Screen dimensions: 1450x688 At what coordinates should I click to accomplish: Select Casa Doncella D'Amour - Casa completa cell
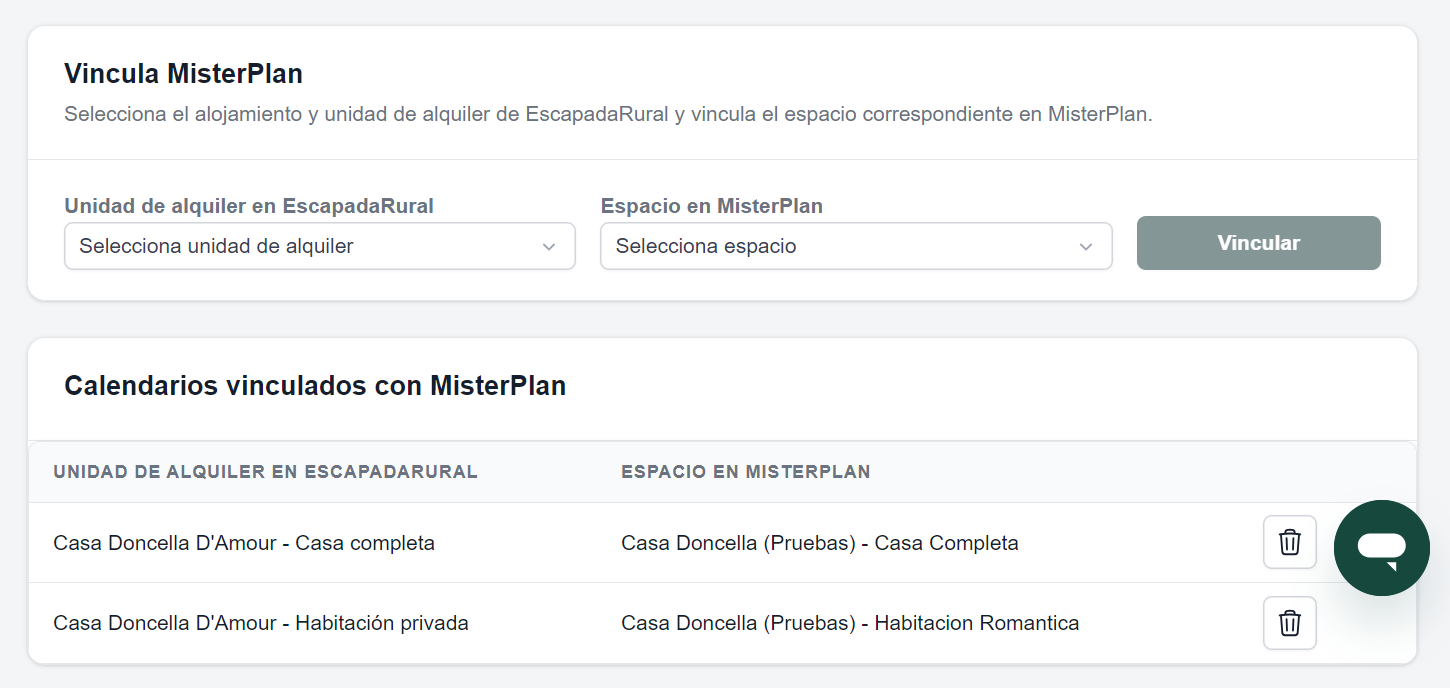[x=244, y=543]
